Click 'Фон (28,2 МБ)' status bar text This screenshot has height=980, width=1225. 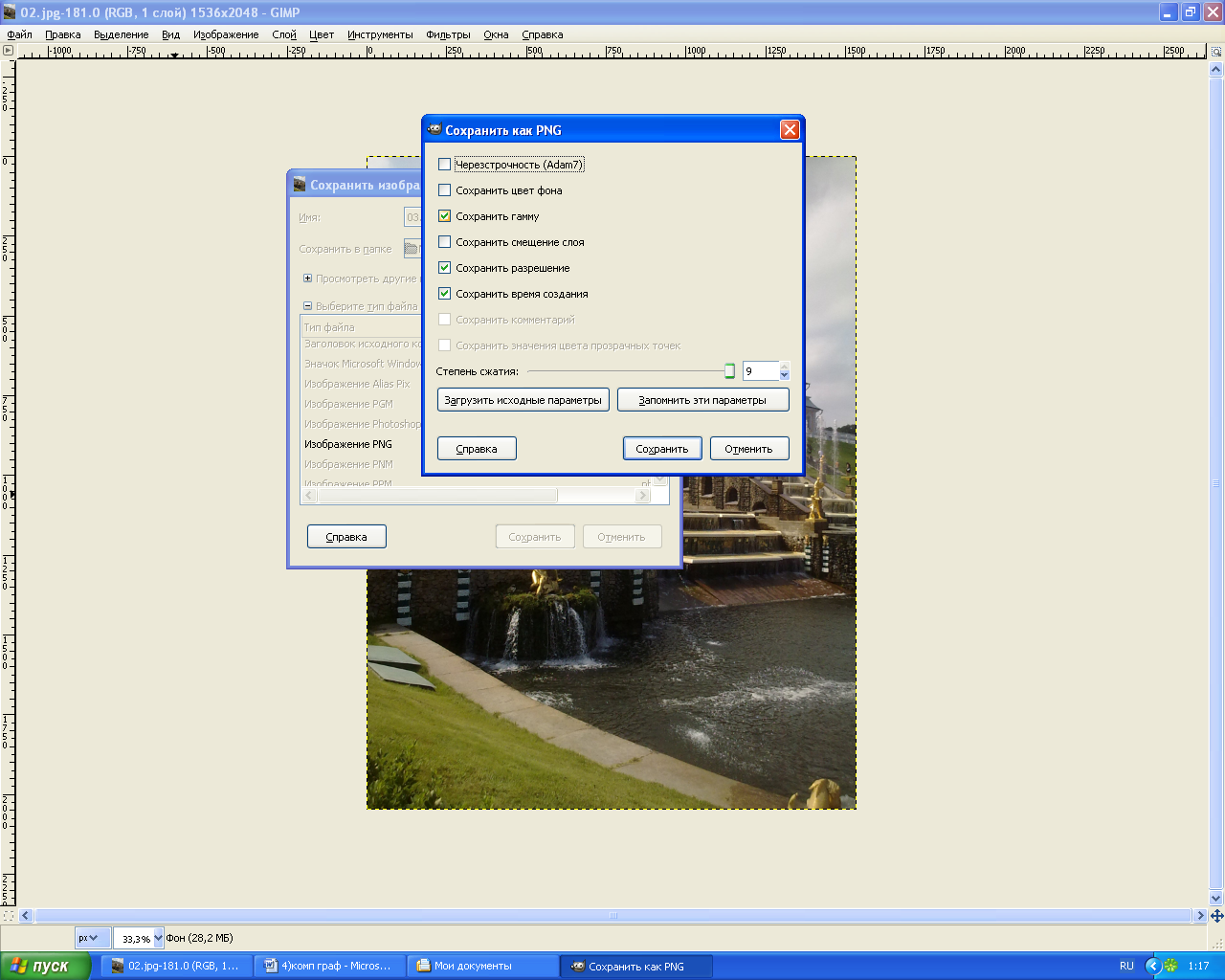pyautogui.click(x=200, y=938)
